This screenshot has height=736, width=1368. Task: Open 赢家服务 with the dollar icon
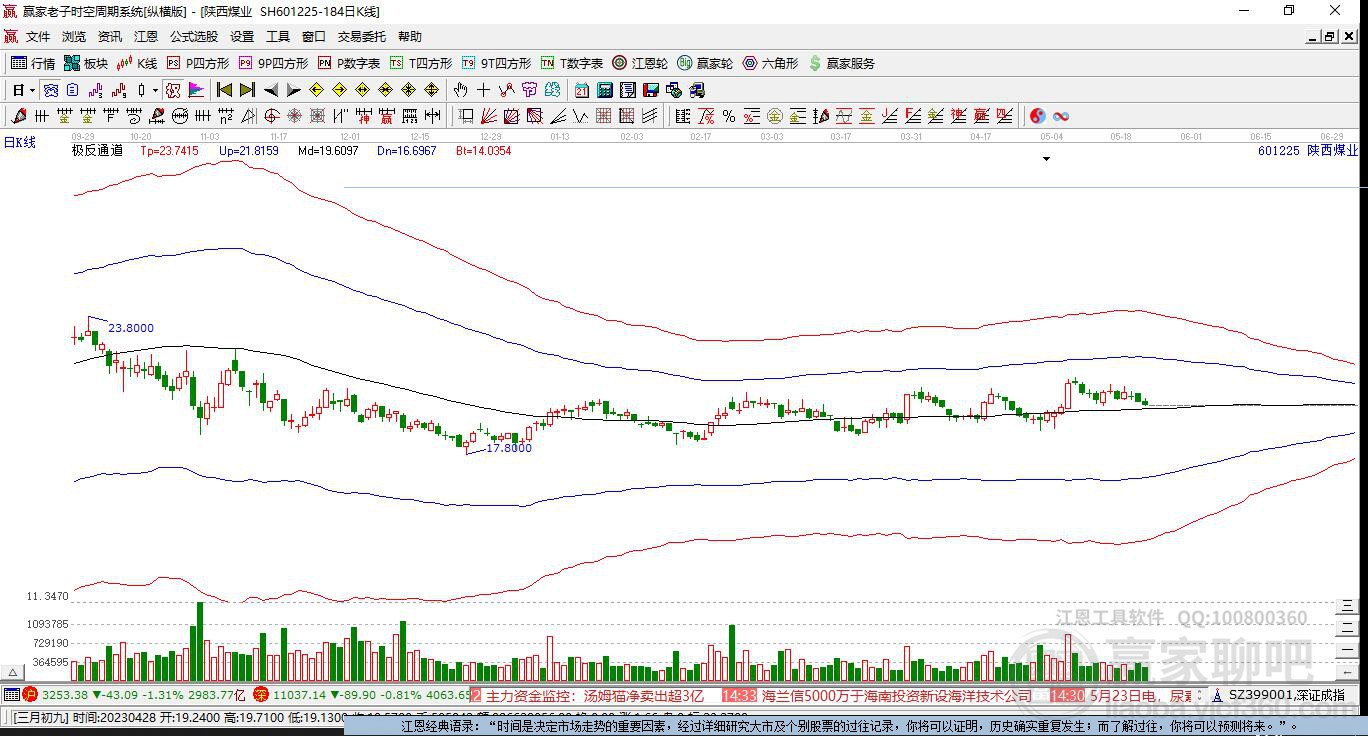coord(842,63)
